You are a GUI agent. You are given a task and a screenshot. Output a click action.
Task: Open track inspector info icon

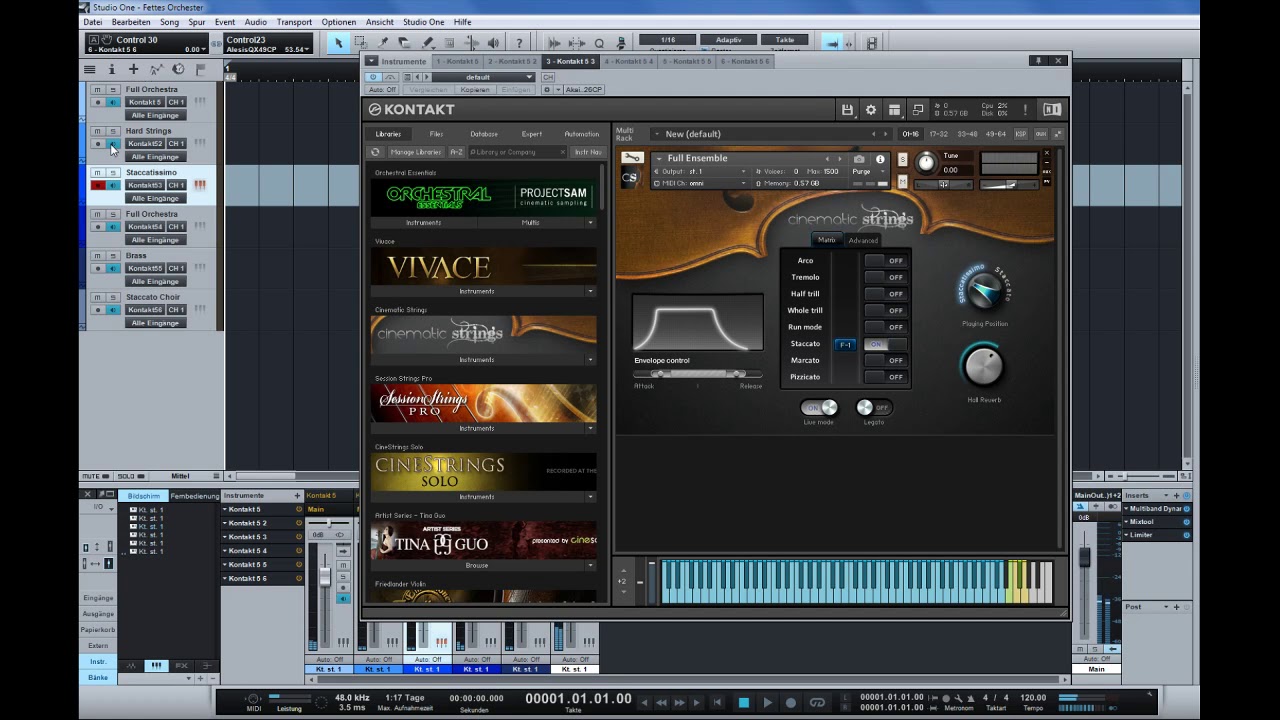click(111, 69)
